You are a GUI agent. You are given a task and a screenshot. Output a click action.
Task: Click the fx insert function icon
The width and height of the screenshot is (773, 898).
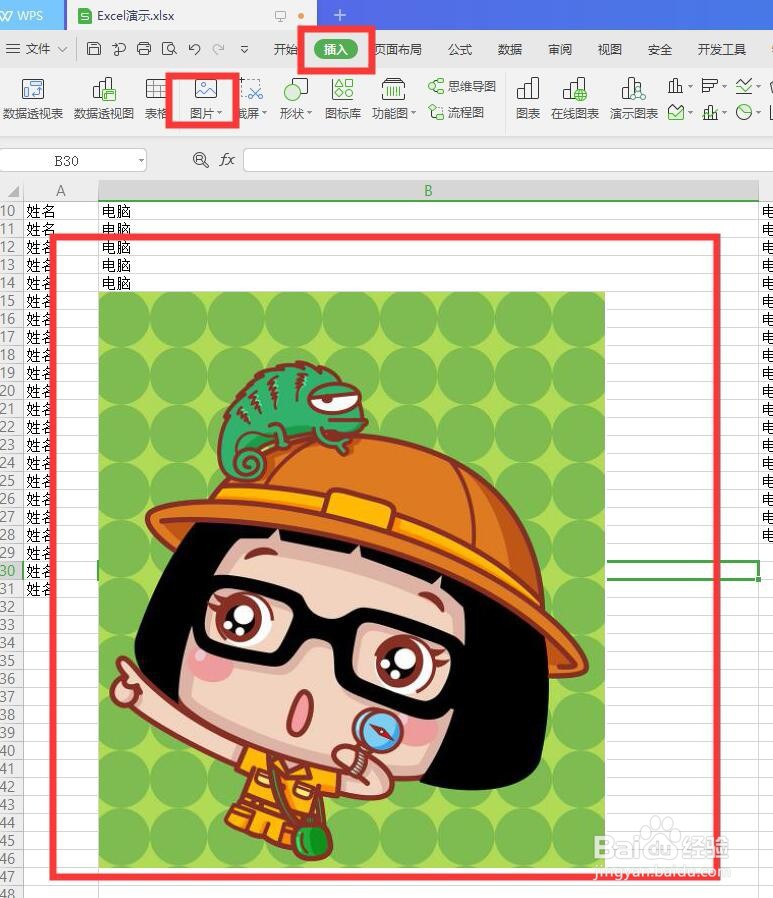[x=227, y=160]
